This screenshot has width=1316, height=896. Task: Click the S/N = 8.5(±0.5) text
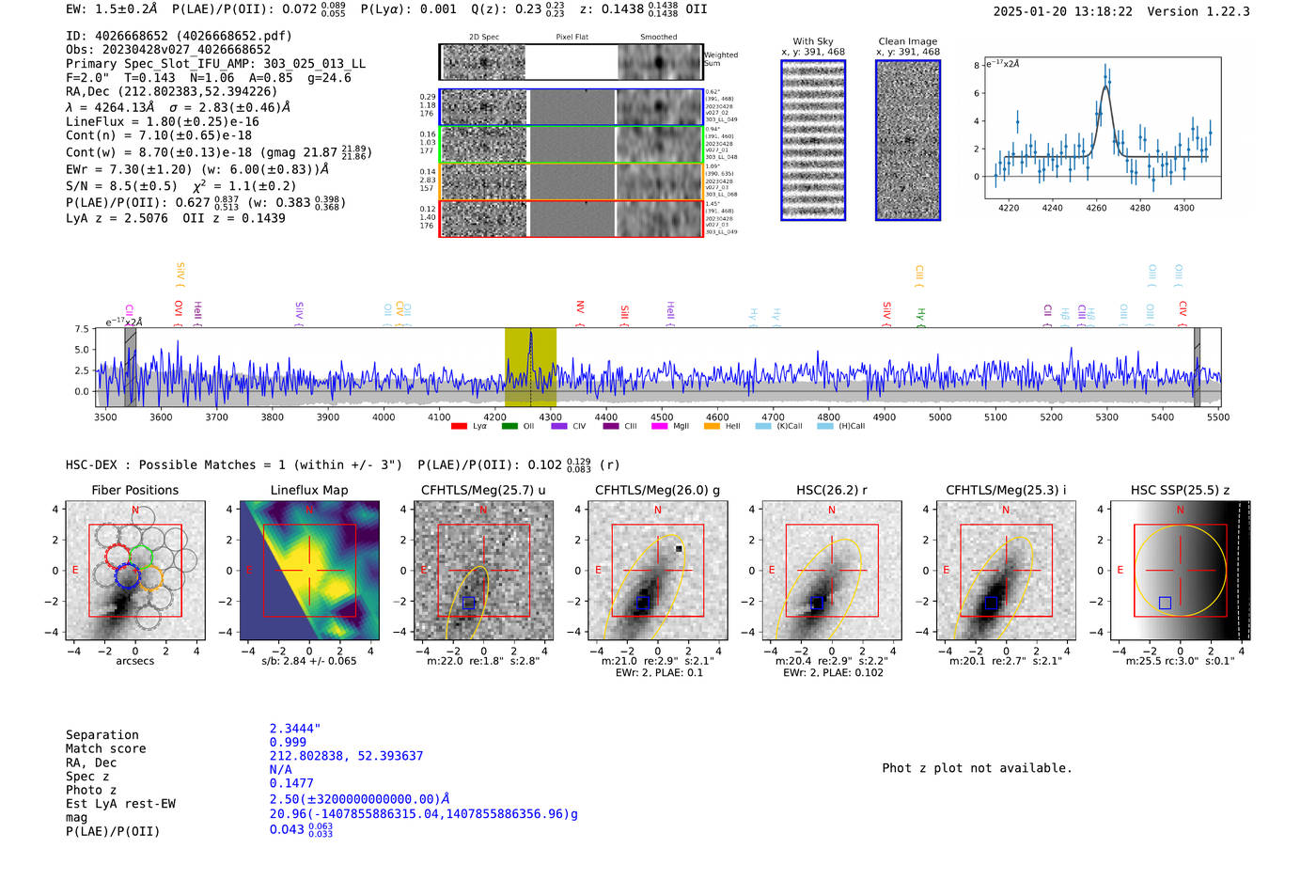[121, 186]
